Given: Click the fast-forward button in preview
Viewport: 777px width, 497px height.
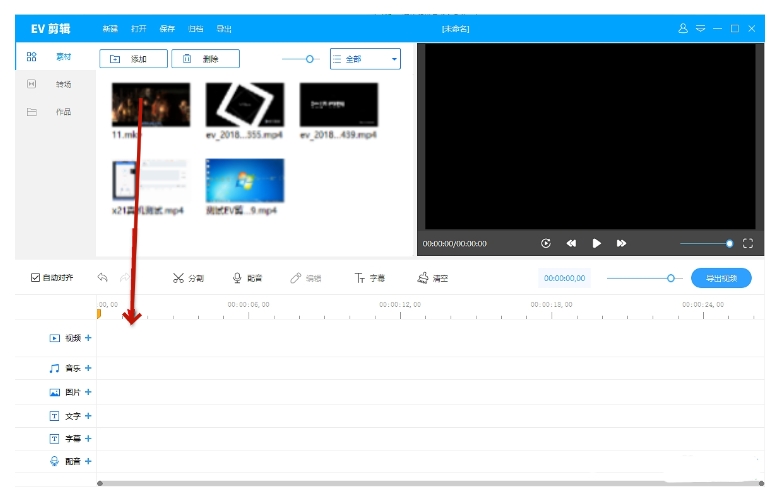Looking at the screenshot, I should [x=621, y=243].
